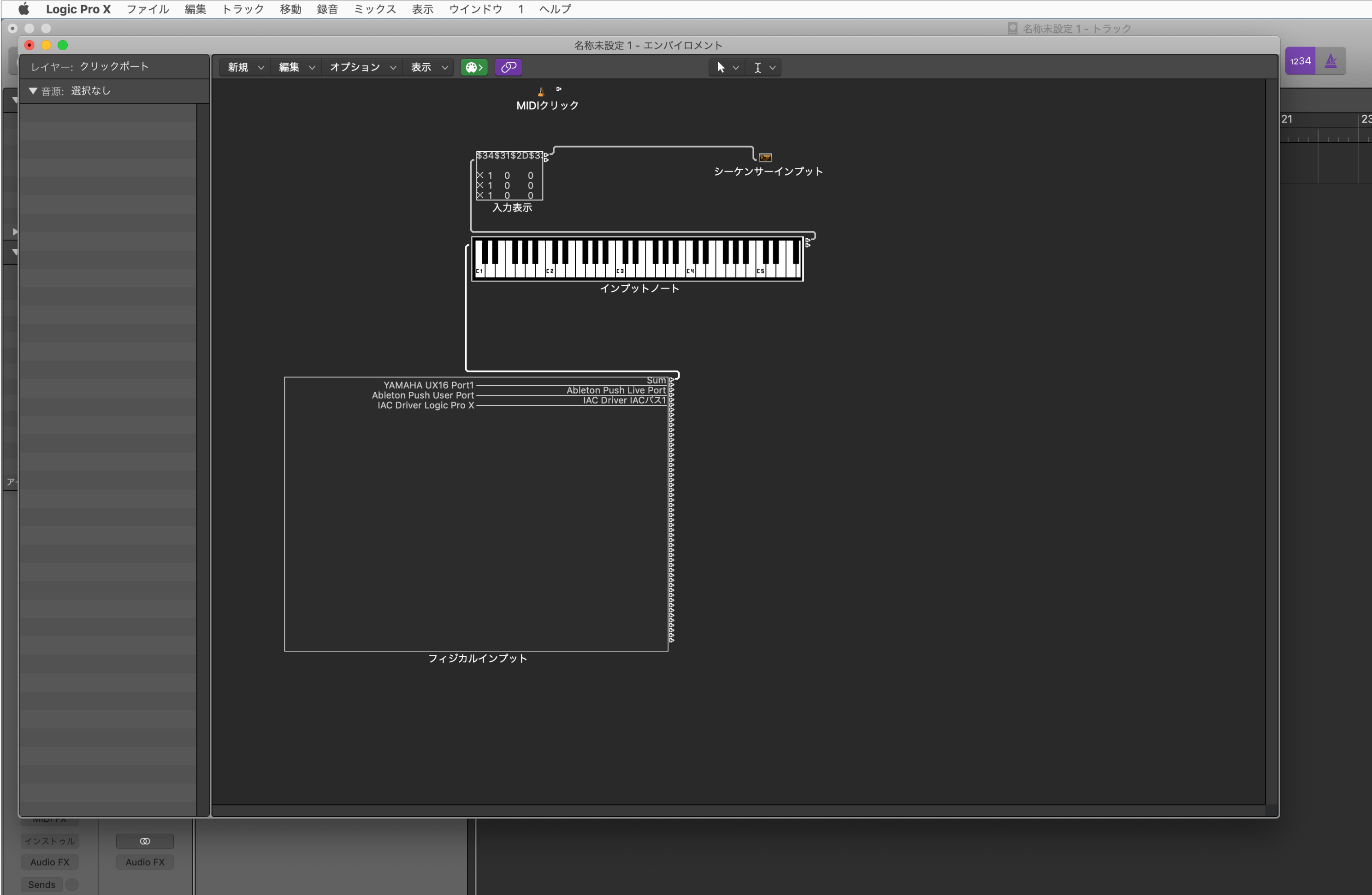Open the 新規 dropdown menu
1372x895 pixels.
tap(245, 67)
